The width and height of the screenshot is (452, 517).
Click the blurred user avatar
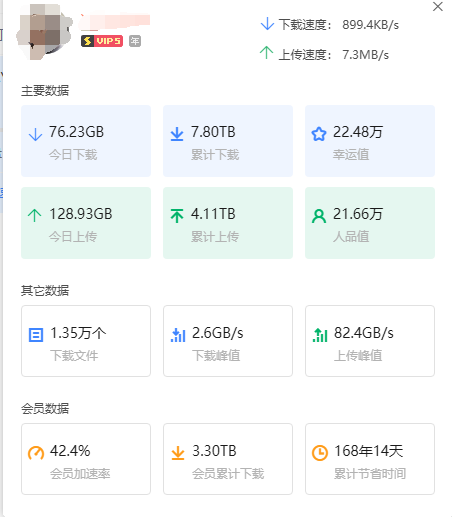tap(45, 31)
